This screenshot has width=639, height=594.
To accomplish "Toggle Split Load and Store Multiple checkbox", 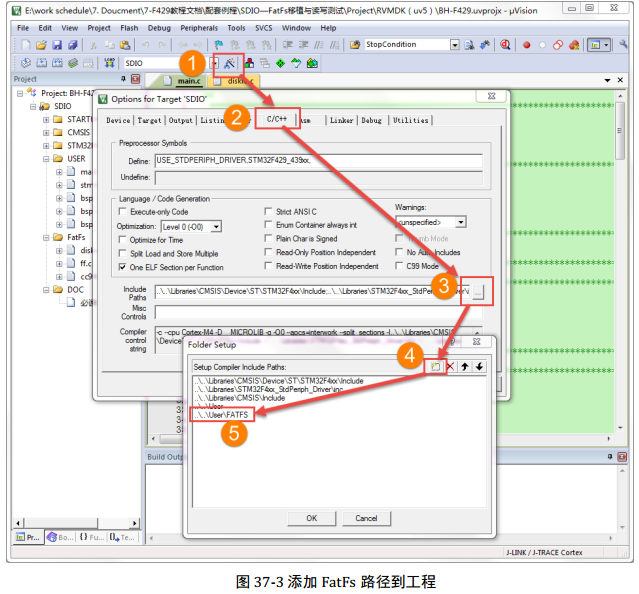I will pyautogui.click(x=122, y=253).
